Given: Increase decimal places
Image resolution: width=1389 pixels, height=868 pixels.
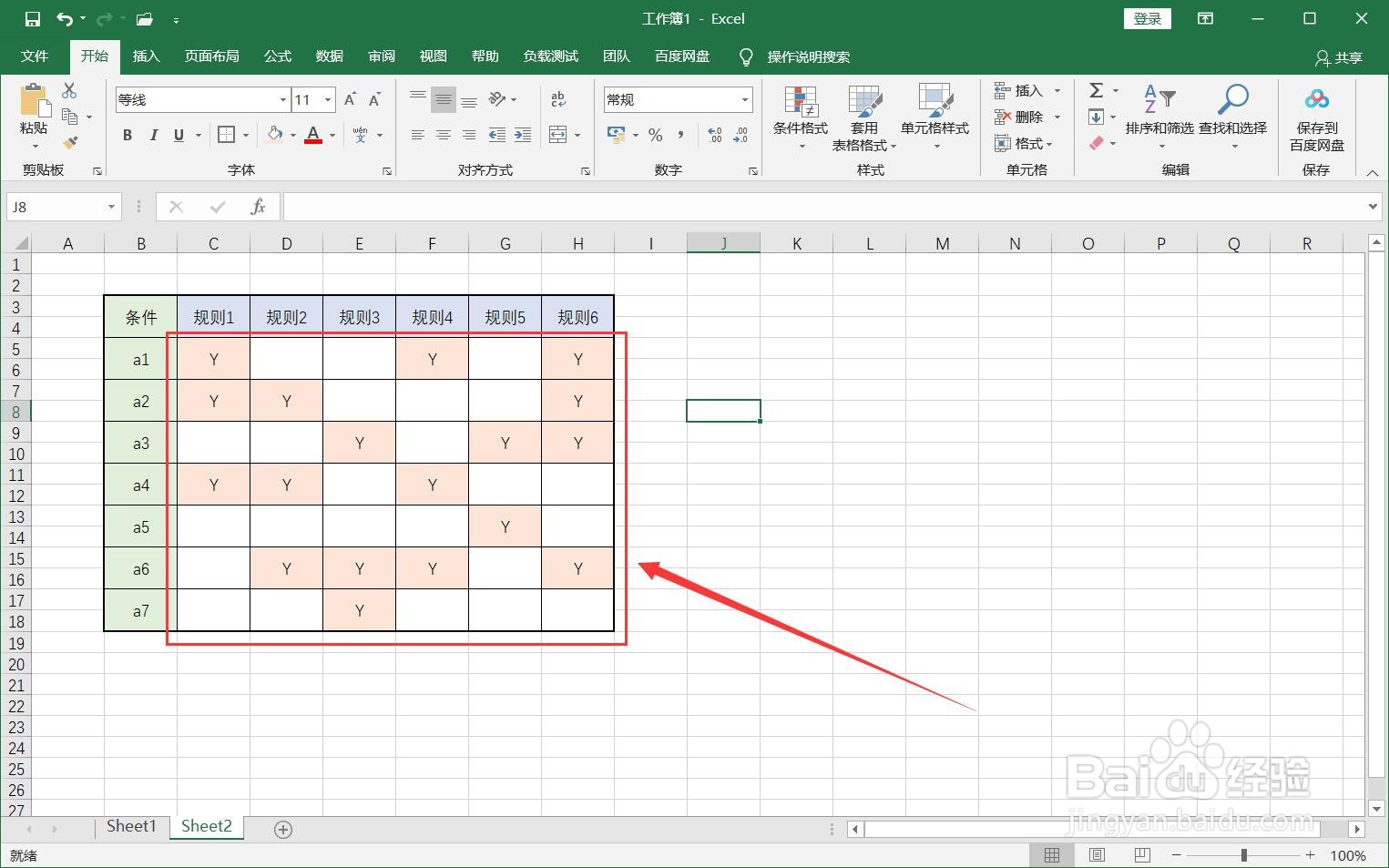Looking at the screenshot, I should point(715,135).
